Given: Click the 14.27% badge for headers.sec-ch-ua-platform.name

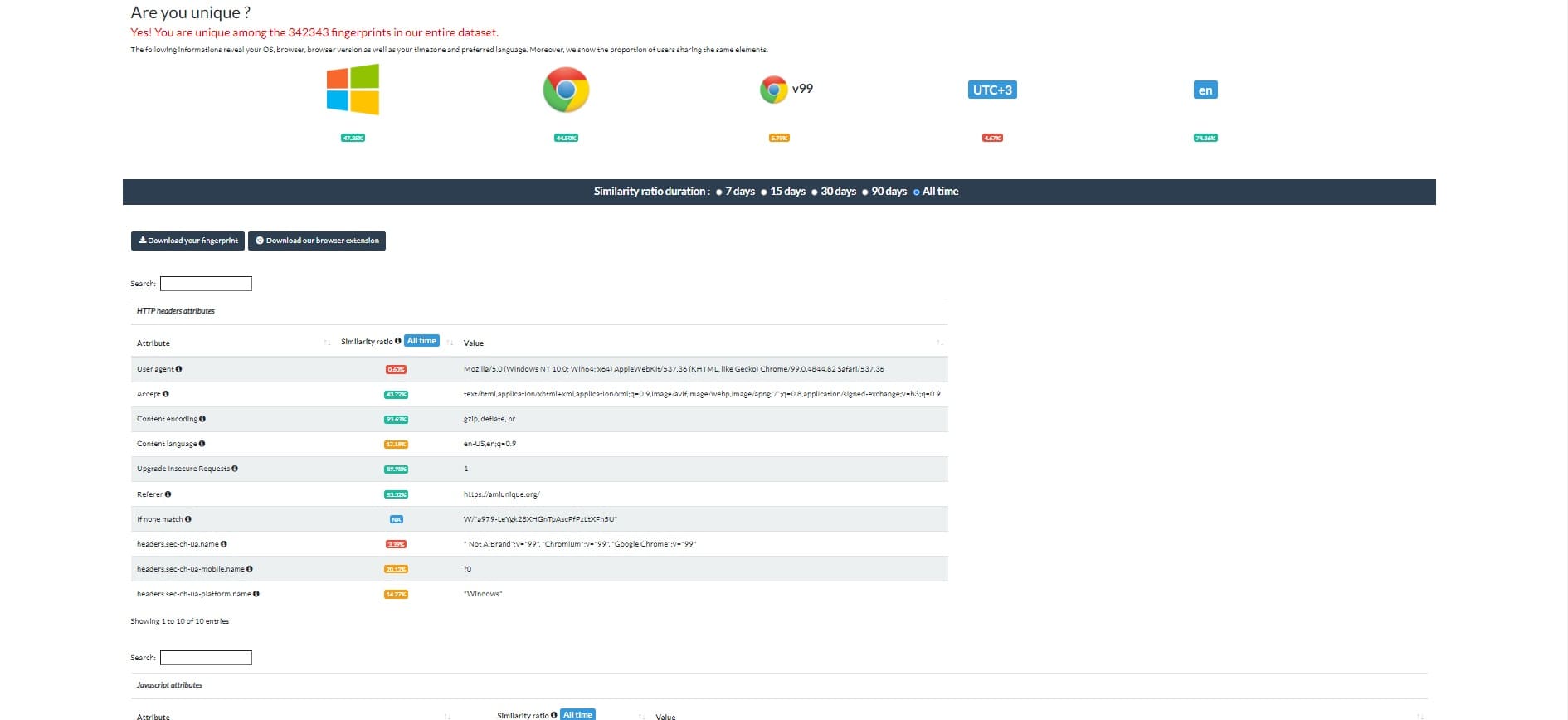Looking at the screenshot, I should [x=396, y=594].
